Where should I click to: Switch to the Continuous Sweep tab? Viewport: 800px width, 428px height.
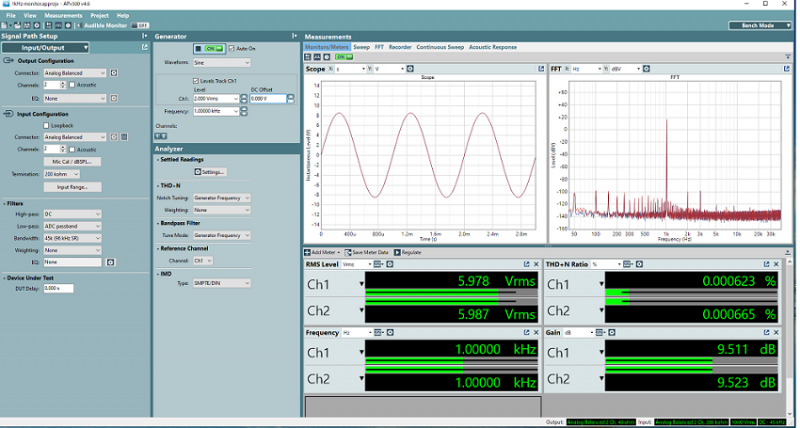pos(440,47)
